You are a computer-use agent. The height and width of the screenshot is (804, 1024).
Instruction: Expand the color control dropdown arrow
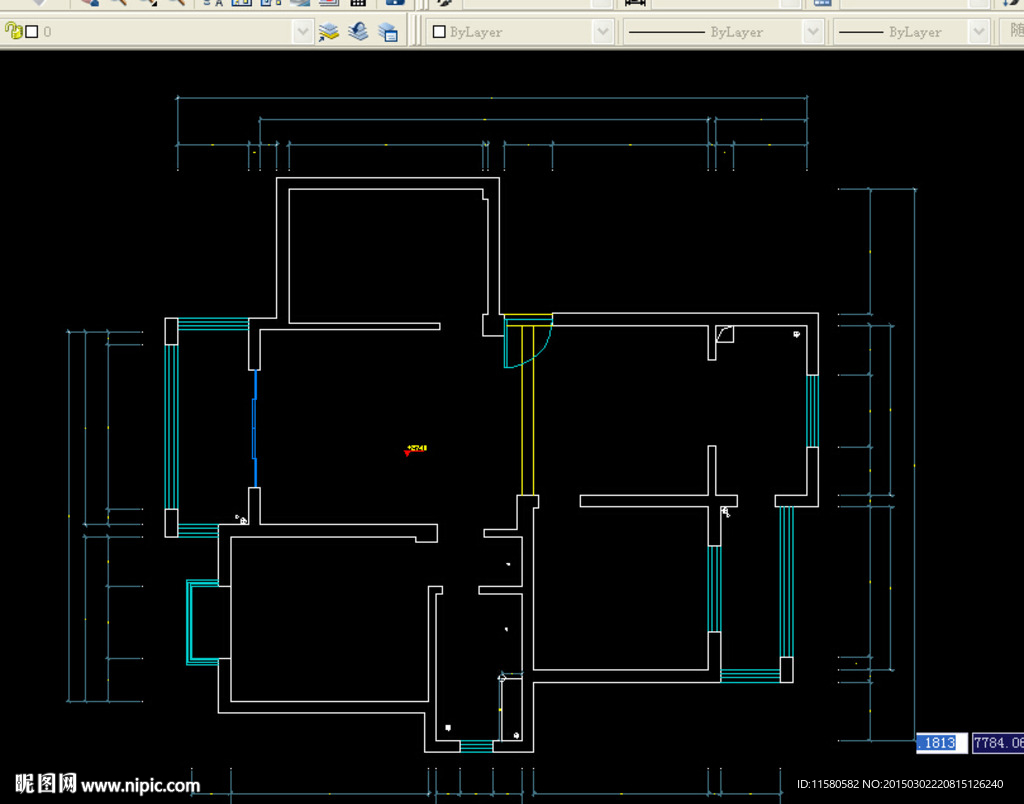click(602, 32)
